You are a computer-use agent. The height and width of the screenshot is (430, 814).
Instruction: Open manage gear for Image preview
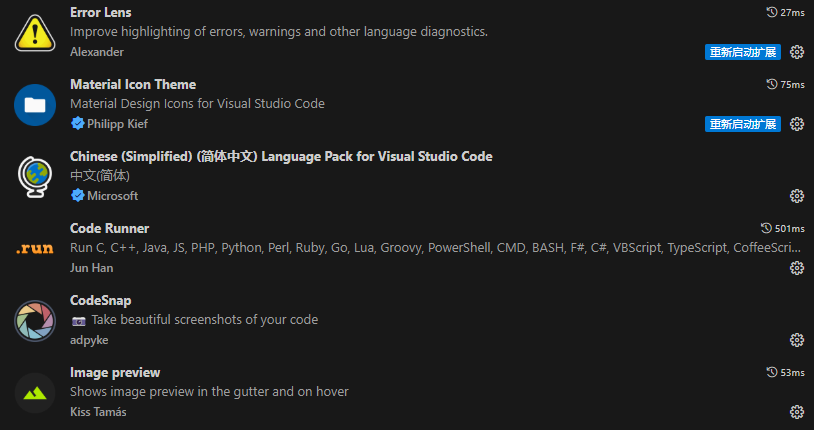click(797, 412)
